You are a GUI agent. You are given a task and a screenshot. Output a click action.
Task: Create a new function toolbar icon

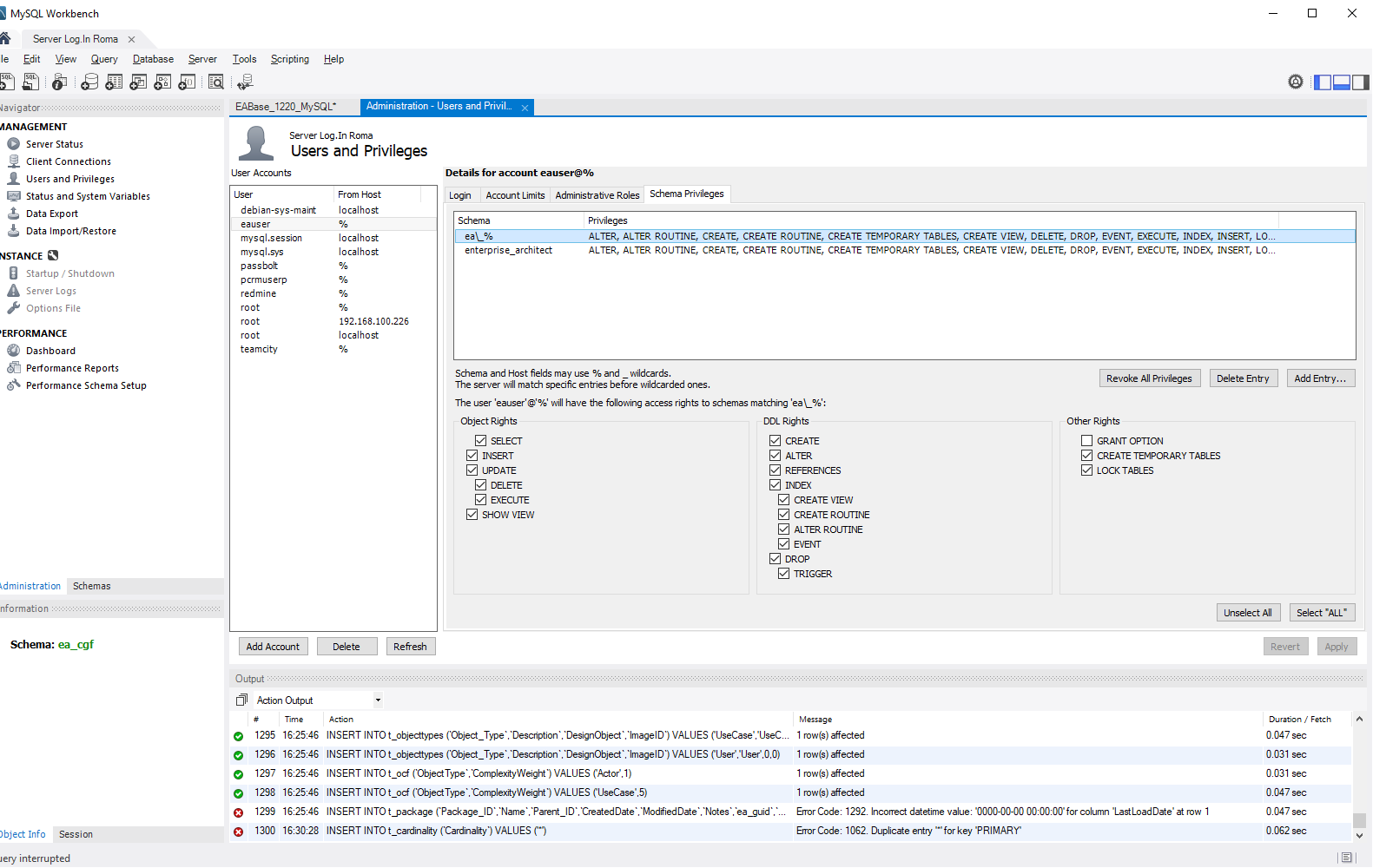187,82
